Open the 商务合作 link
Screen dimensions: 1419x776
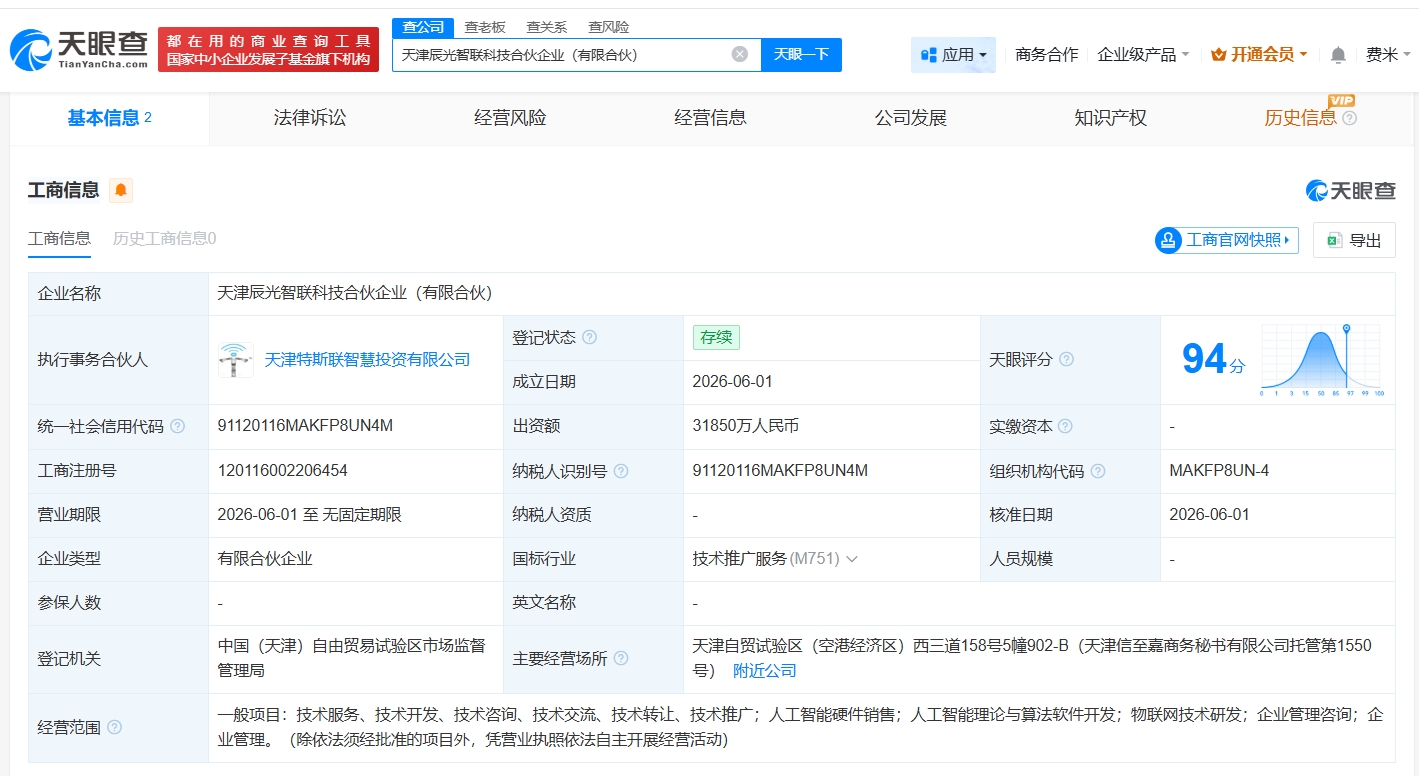(1046, 55)
